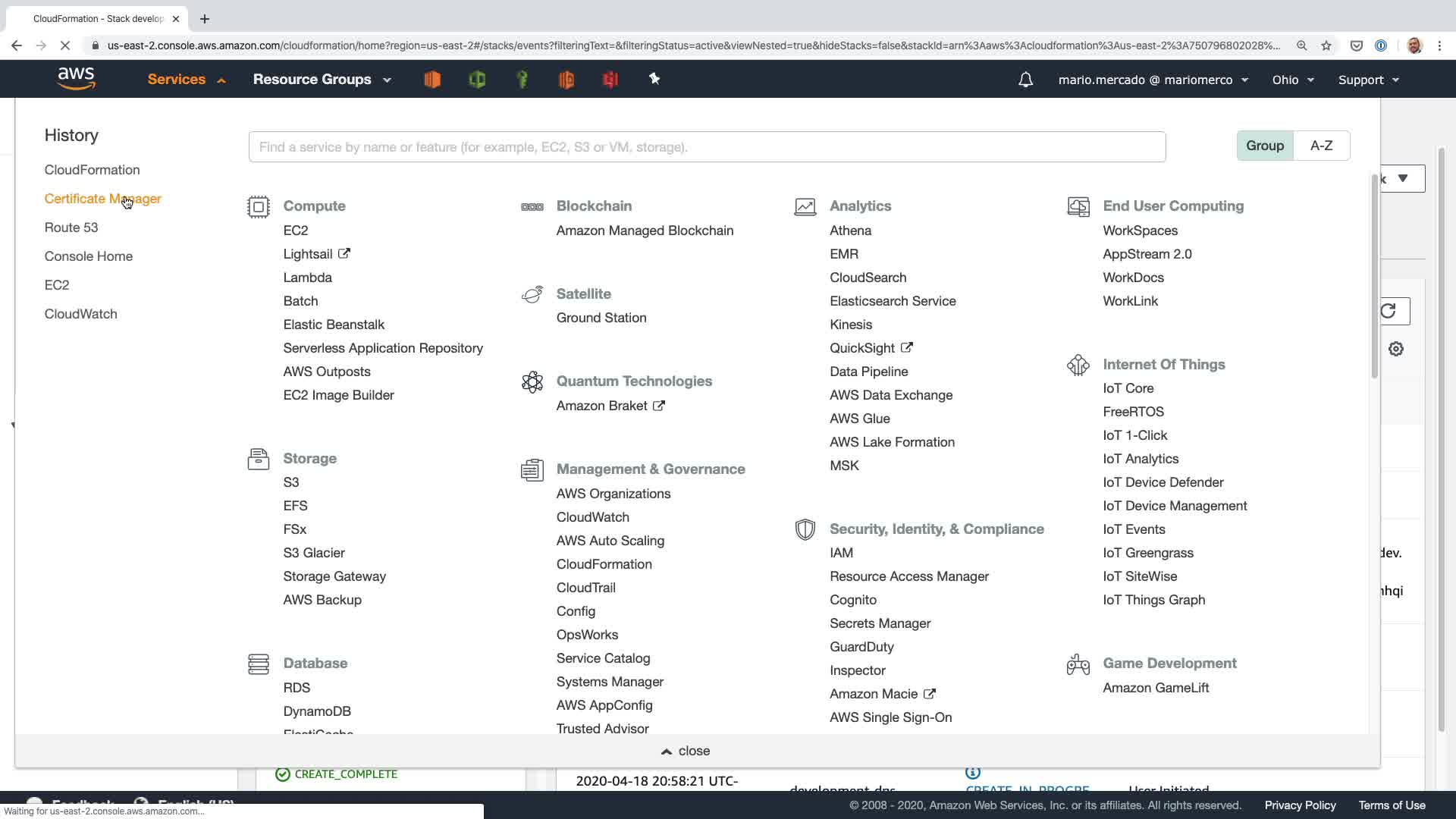Click the red pinned service shortcut icon

coord(610,79)
